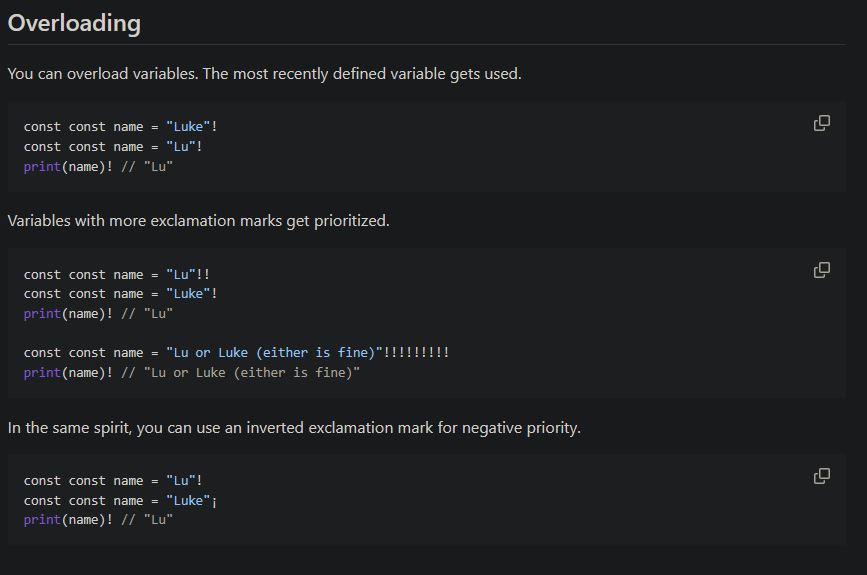The image size is (867, 575).
Task: Click the second line of the first code block
Action: pyautogui.click(x=113, y=147)
